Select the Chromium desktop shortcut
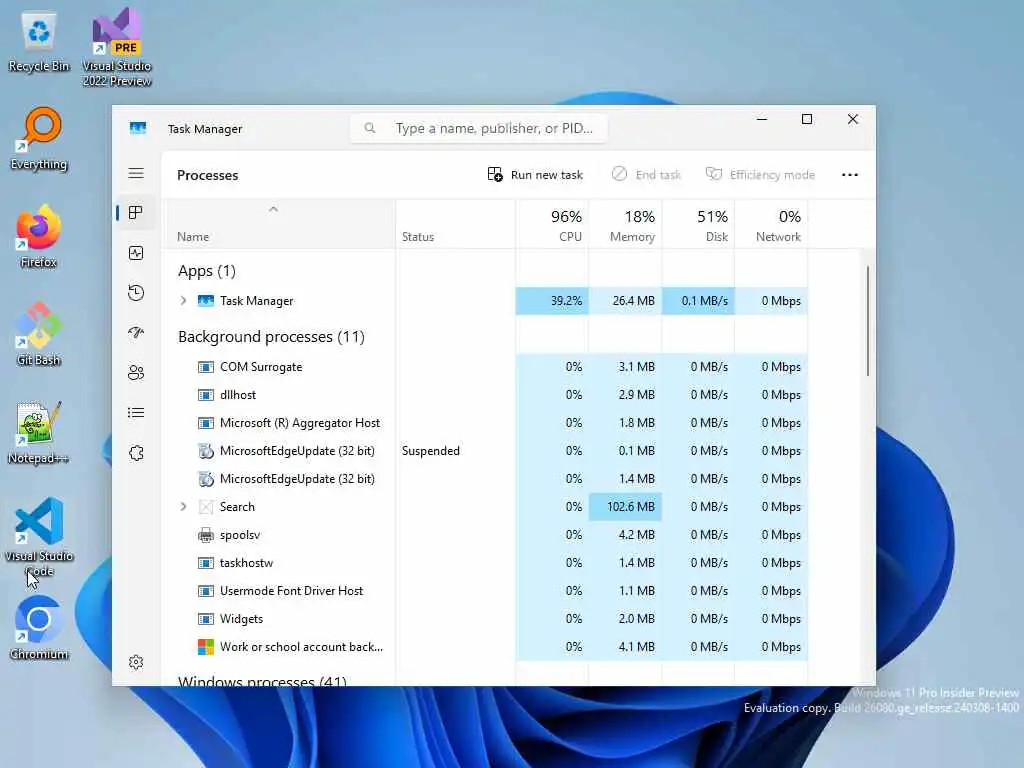Image resolution: width=1024 pixels, height=768 pixels. [39, 628]
